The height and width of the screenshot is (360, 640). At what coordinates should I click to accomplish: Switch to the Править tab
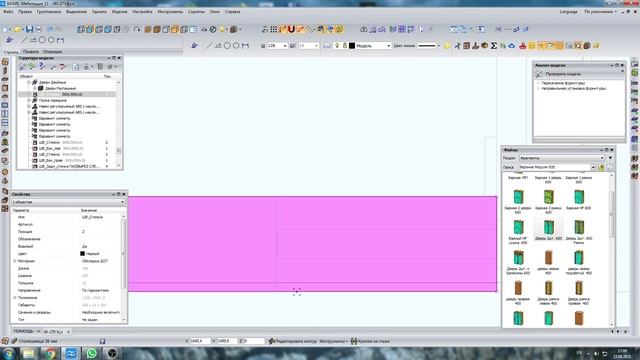point(30,52)
